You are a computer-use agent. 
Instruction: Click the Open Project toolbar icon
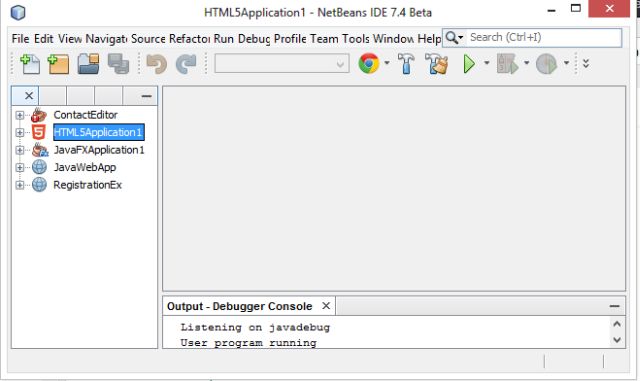89,64
